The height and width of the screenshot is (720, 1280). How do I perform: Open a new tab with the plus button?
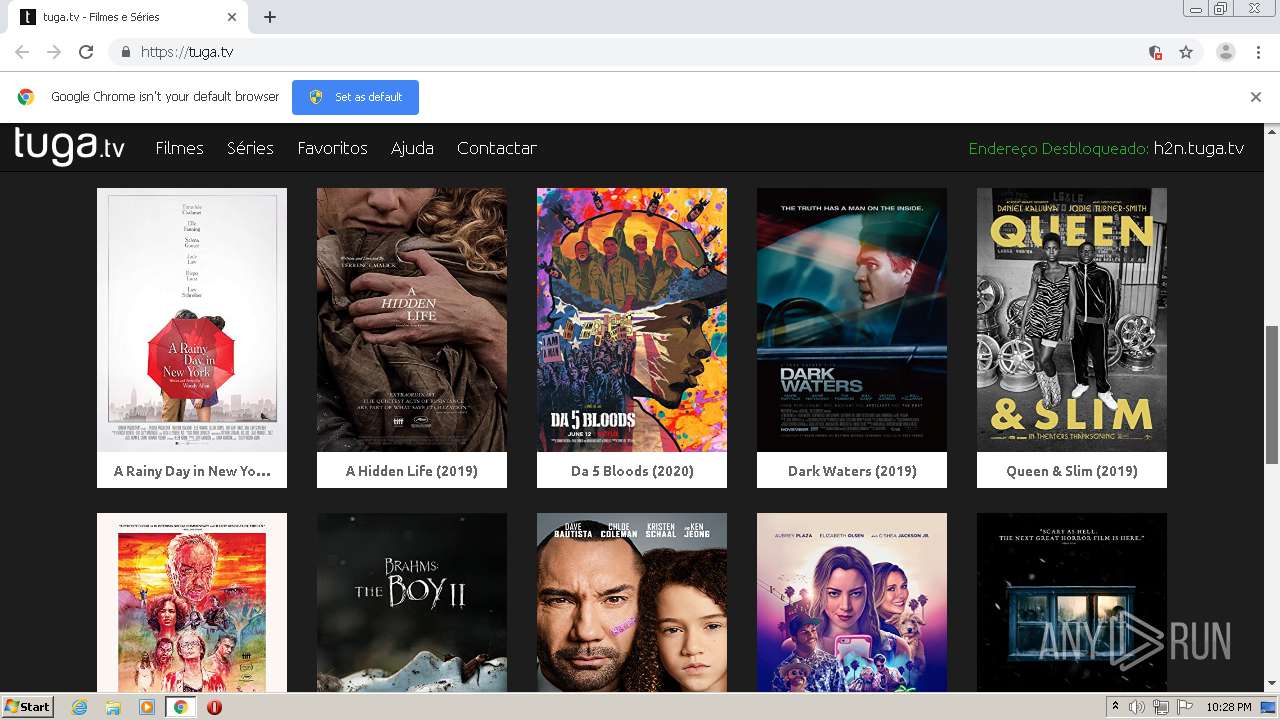(x=270, y=17)
